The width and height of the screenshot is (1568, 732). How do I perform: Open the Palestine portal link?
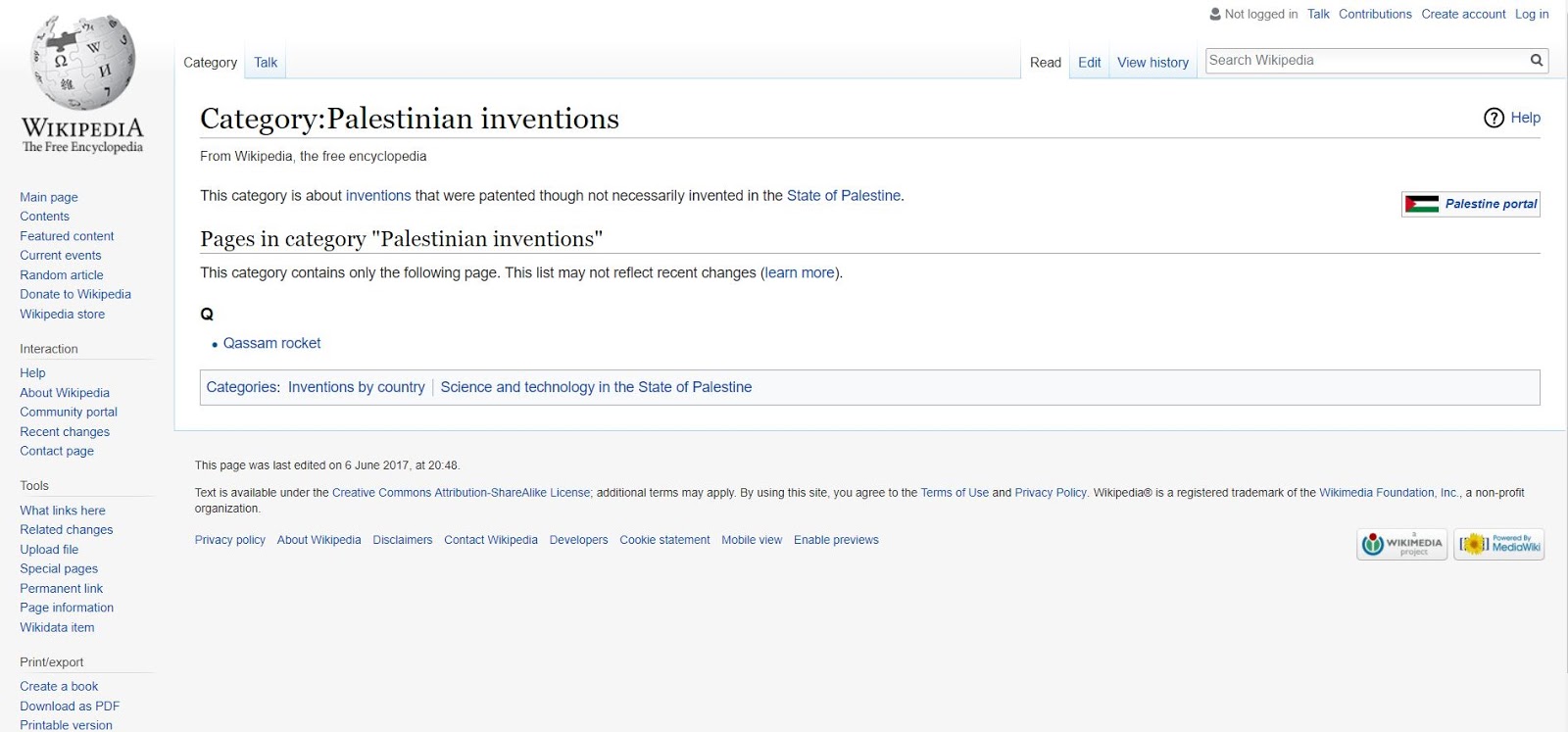tap(1491, 204)
